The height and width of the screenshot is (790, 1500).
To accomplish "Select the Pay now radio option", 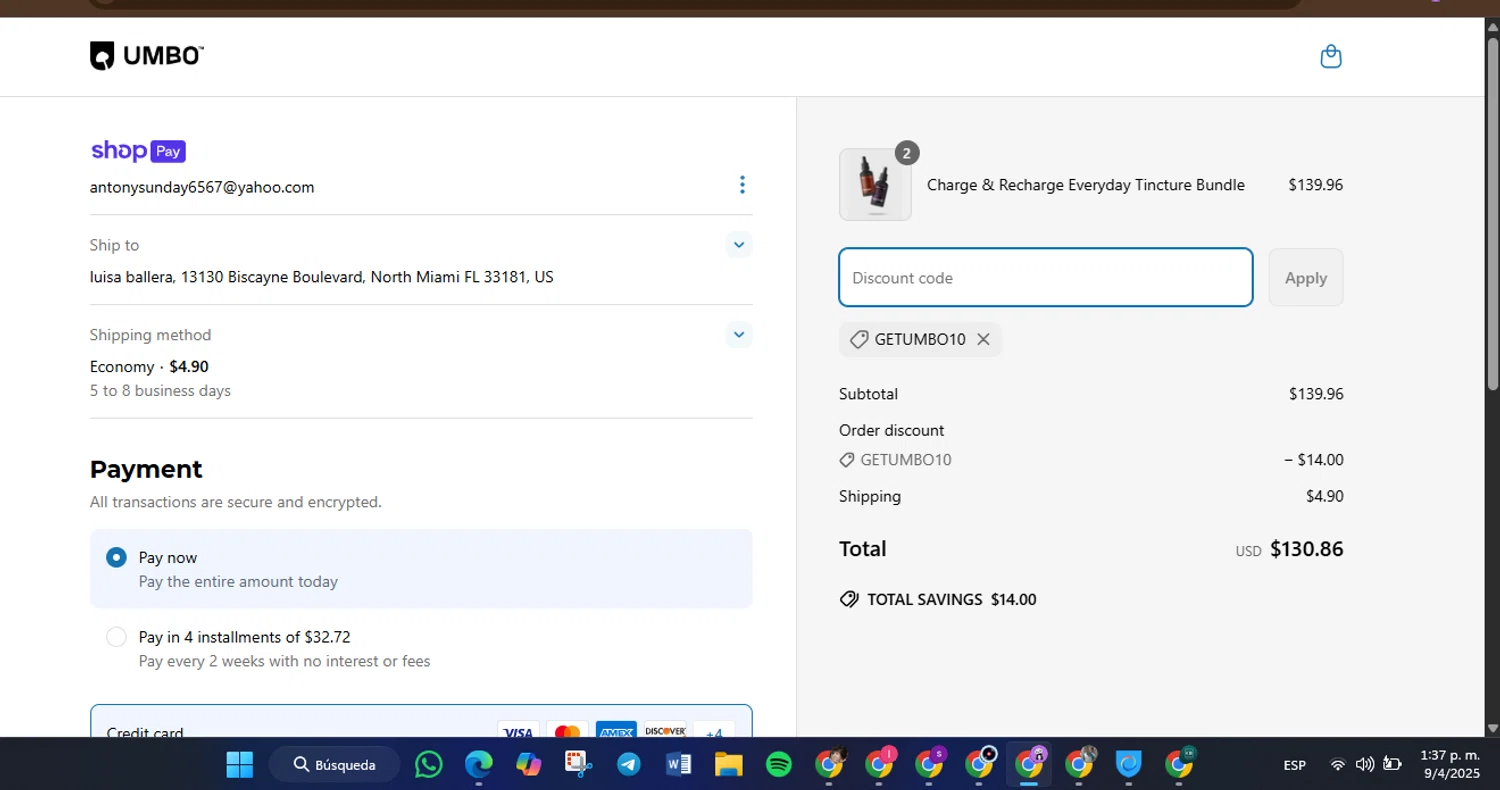I will [116, 557].
